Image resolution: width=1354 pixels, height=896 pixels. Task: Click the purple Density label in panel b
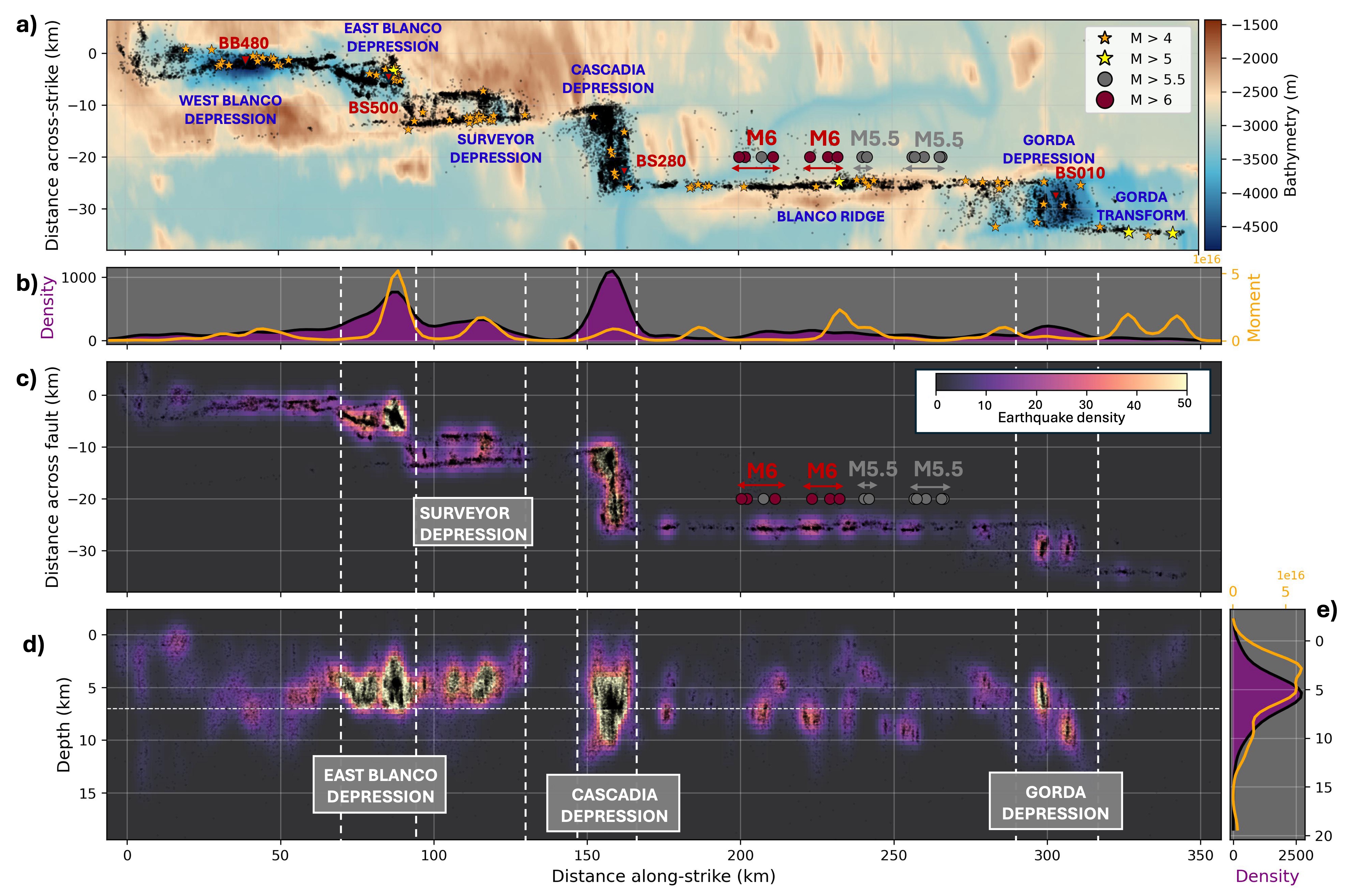point(48,308)
